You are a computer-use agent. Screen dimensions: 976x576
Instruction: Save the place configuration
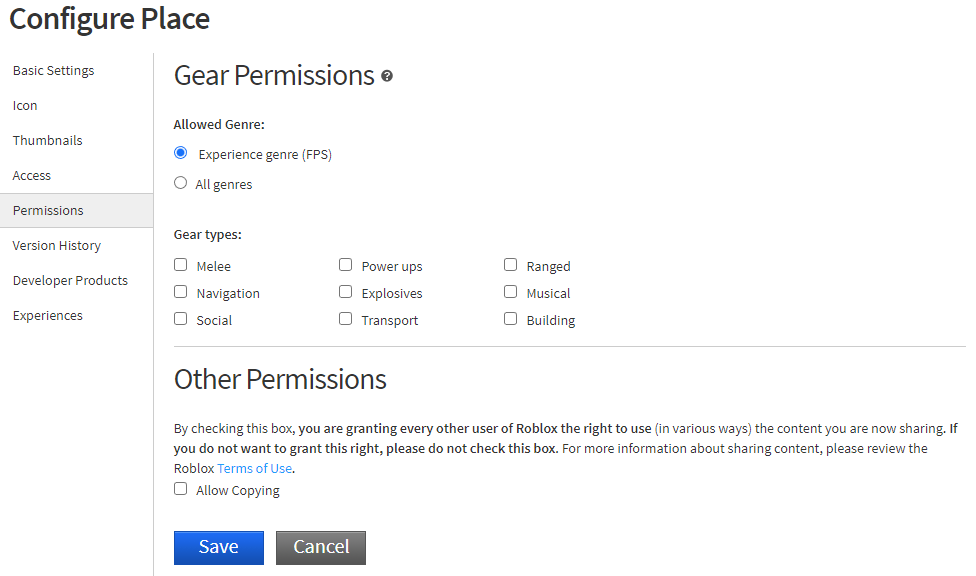pos(218,547)
